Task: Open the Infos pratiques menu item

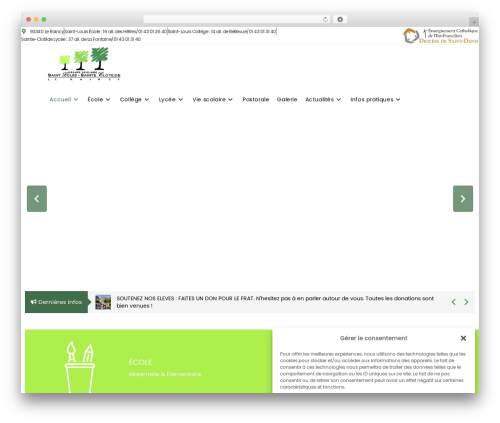Action: point(372,99)
